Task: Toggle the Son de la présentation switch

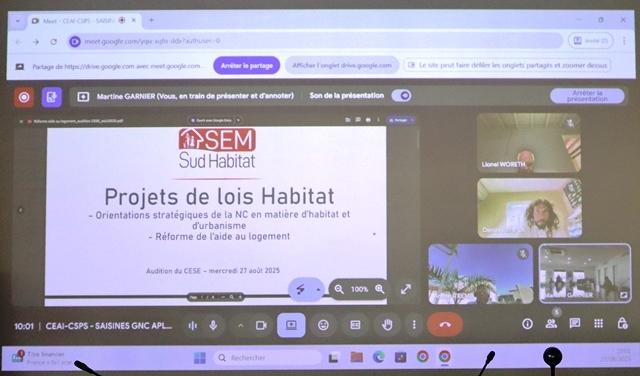Action: point(401,96)
